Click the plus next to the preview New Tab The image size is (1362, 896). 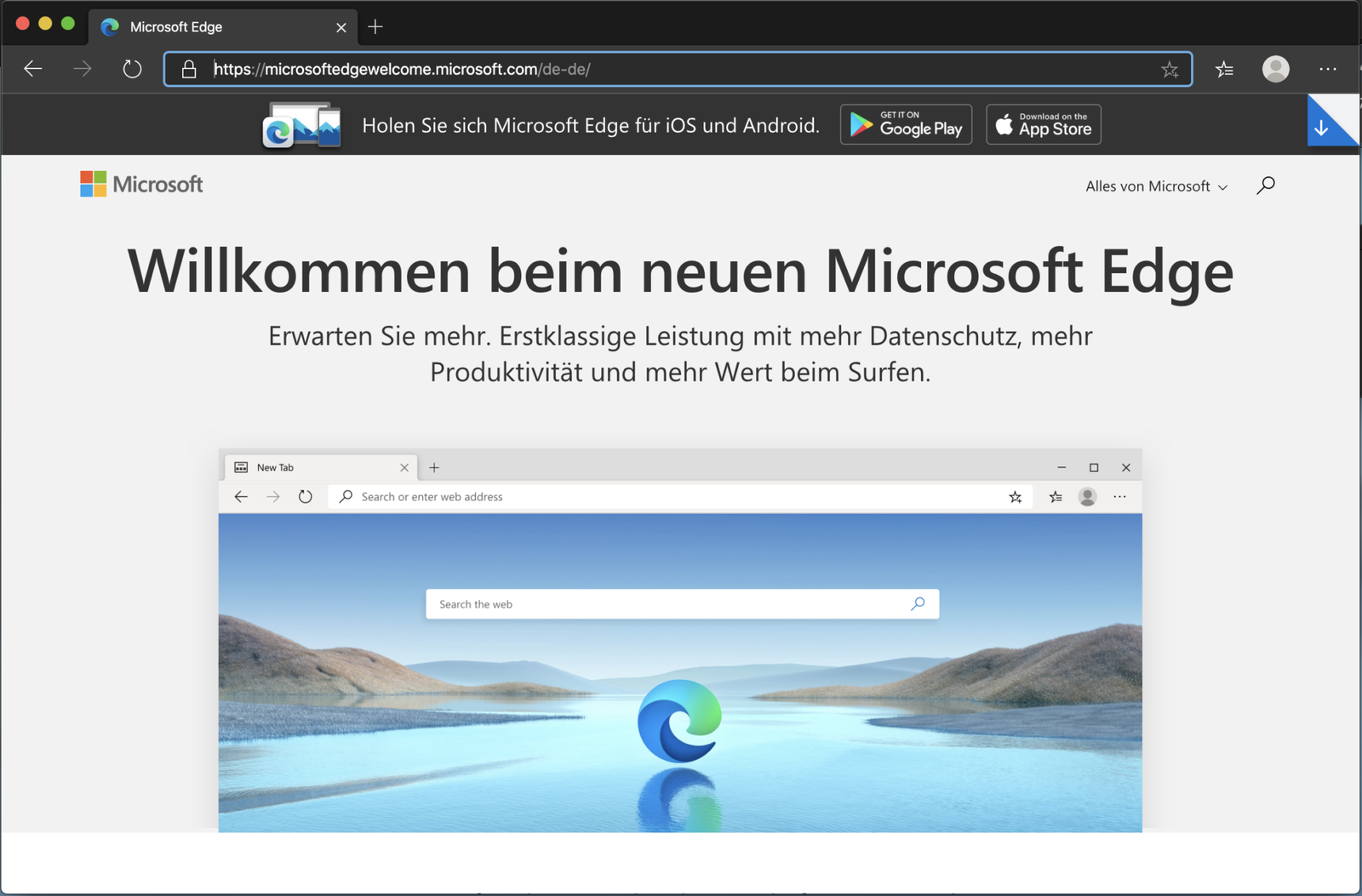434,467
